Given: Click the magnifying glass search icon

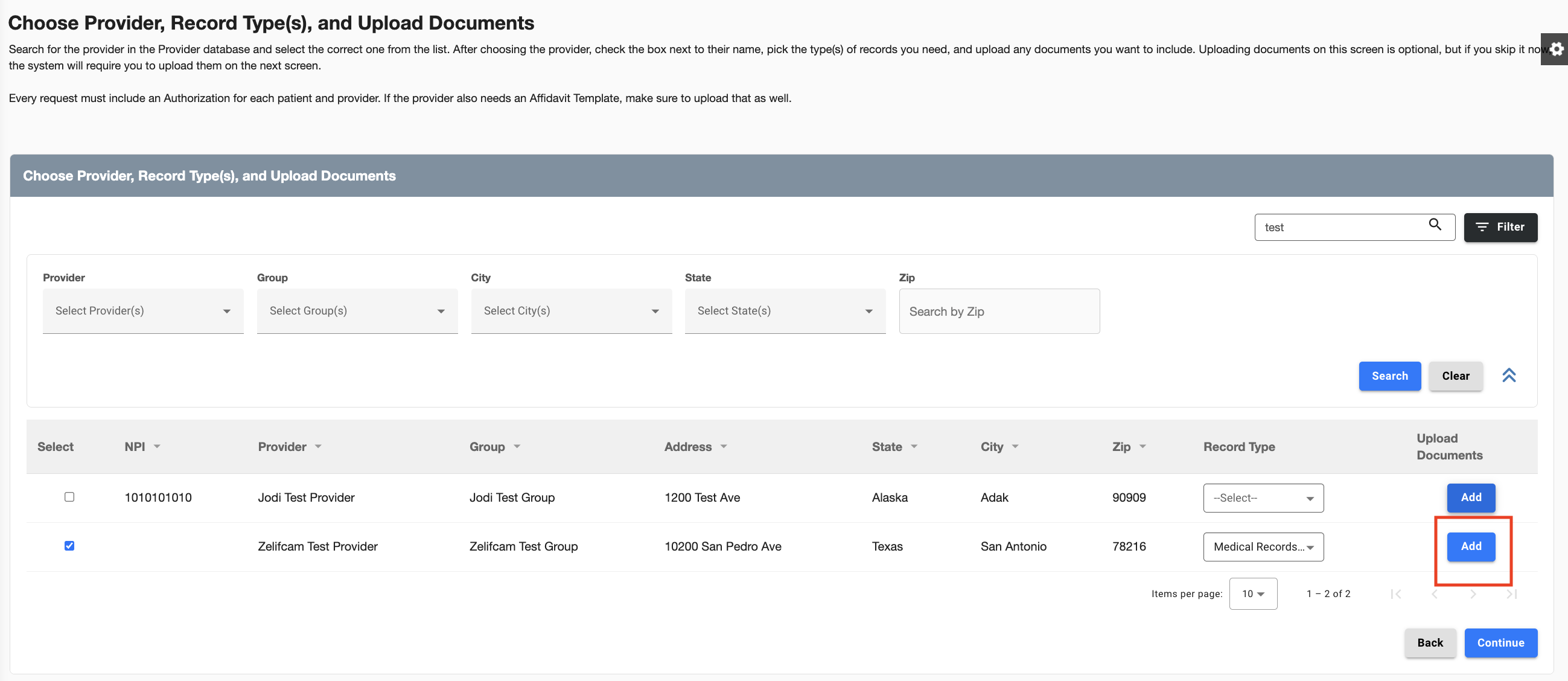Looking at the screenshot, I should click(1435, 225).
